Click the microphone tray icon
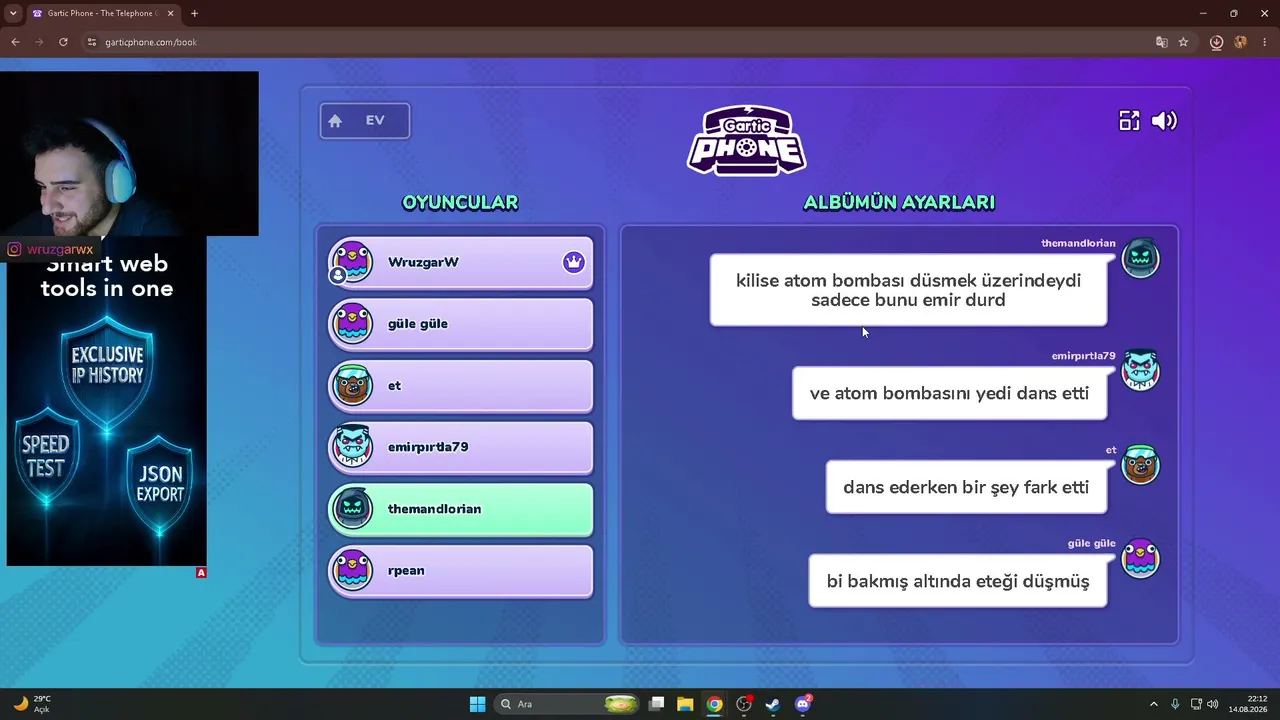Image resolution: width=1280 pixels, height=720 pixels. [x=1175, y=704]
